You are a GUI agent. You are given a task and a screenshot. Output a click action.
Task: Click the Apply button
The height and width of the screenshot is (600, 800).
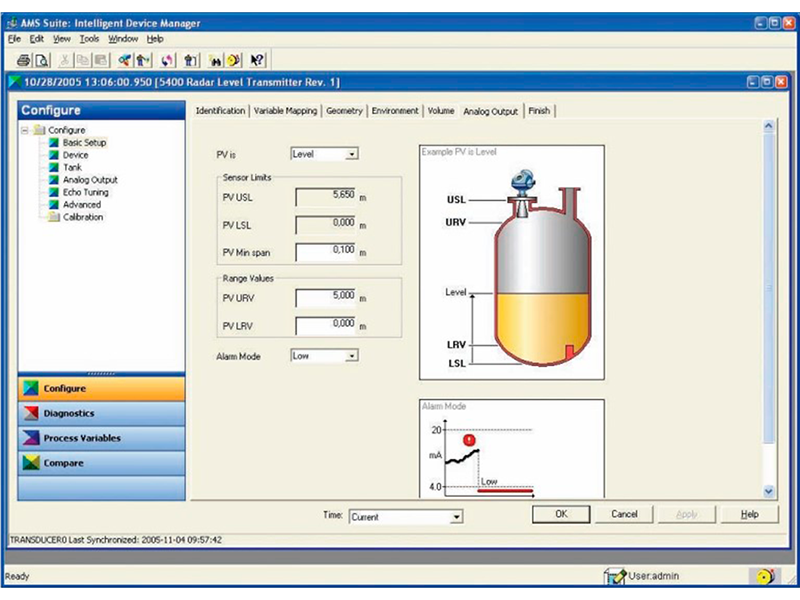[x=687, y=514]
